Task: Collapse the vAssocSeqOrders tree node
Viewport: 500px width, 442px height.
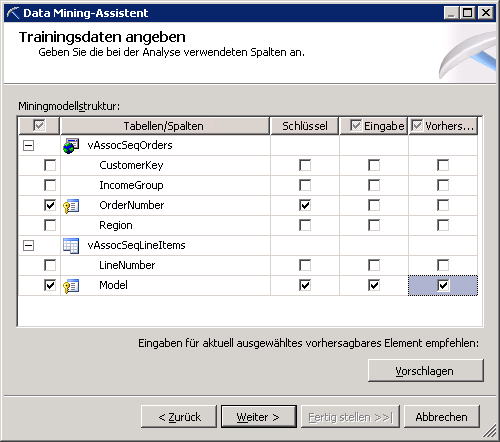Action: click(x=28, y=146)
